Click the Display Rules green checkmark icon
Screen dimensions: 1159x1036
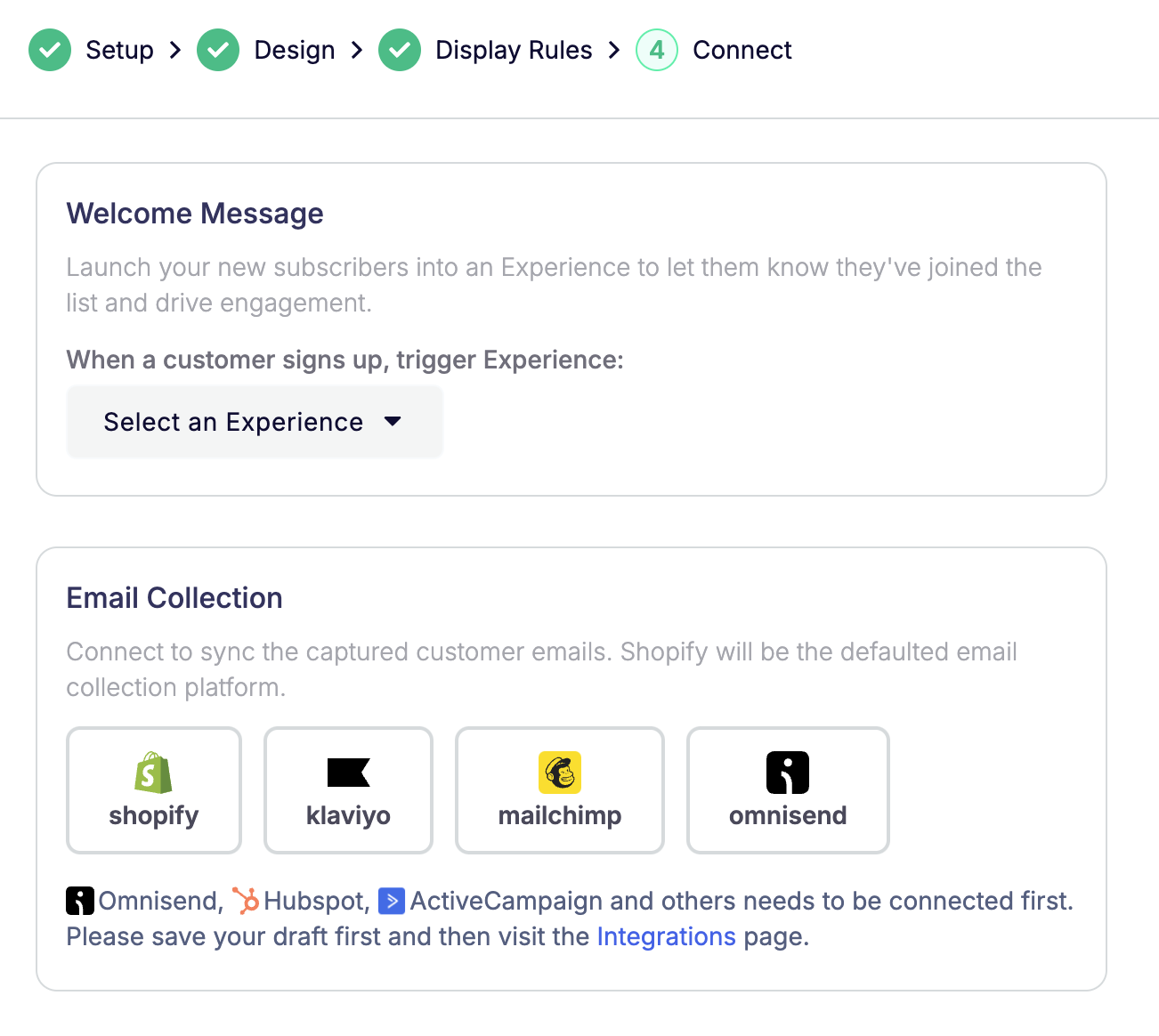click(x=400, y=50)
